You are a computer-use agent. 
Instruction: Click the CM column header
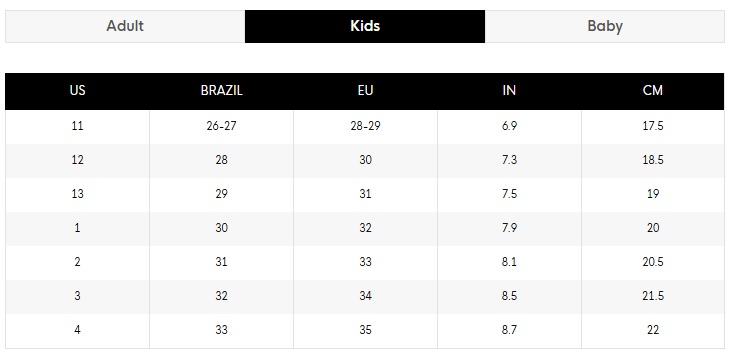[x=653, y=91]
